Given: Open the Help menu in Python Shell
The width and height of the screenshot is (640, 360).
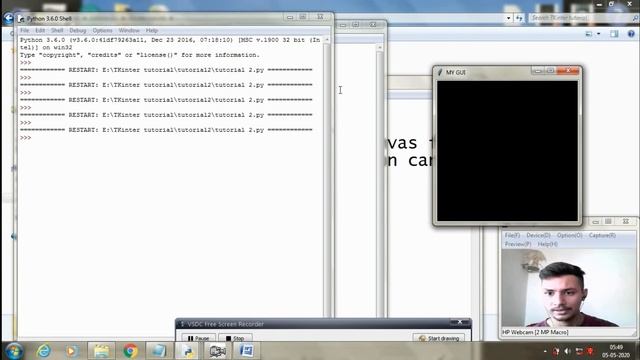Looking at the screenshot, I should 152,31.
